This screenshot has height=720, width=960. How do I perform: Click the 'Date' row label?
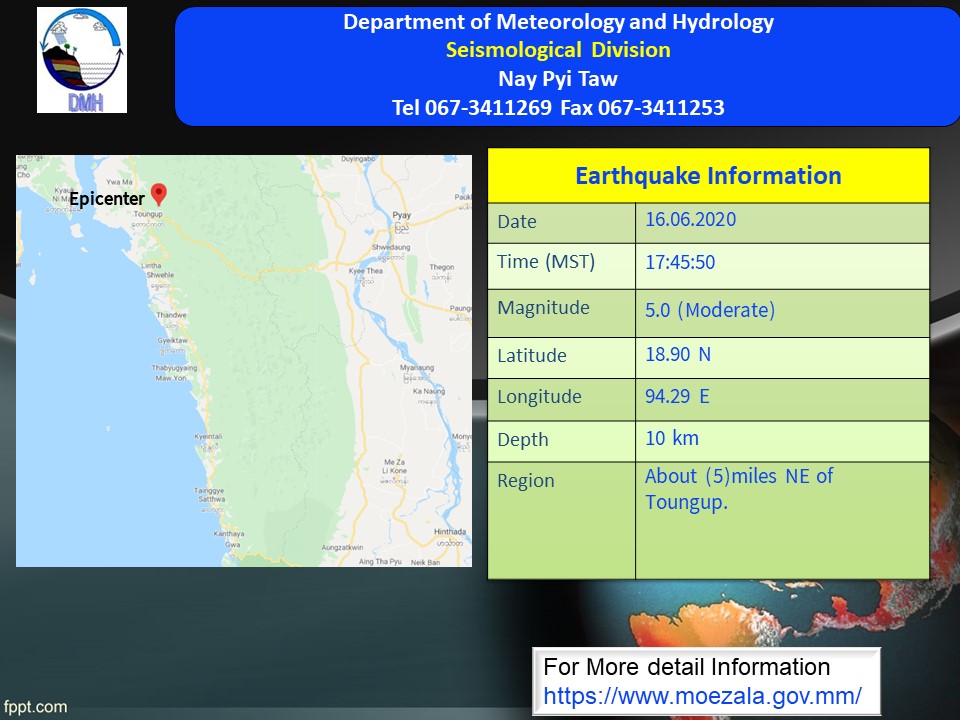517,222
